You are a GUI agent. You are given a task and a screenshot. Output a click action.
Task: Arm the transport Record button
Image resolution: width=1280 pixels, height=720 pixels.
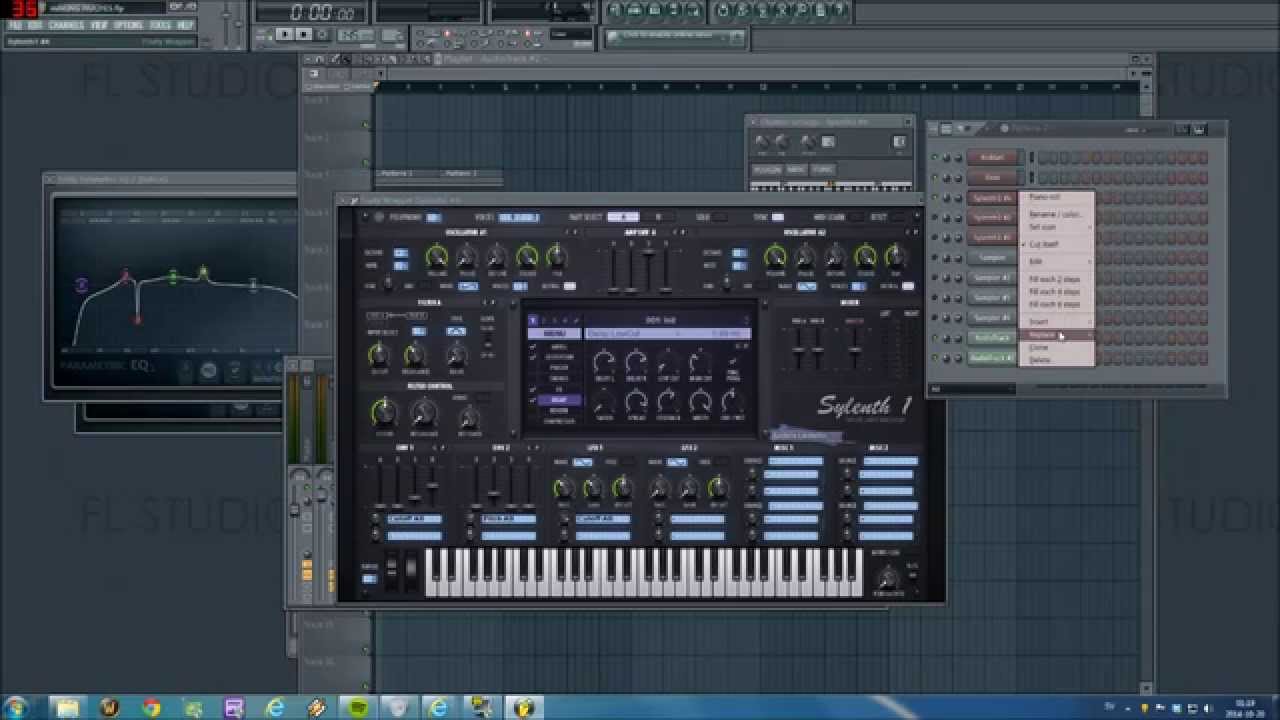[x=322, y=34]
